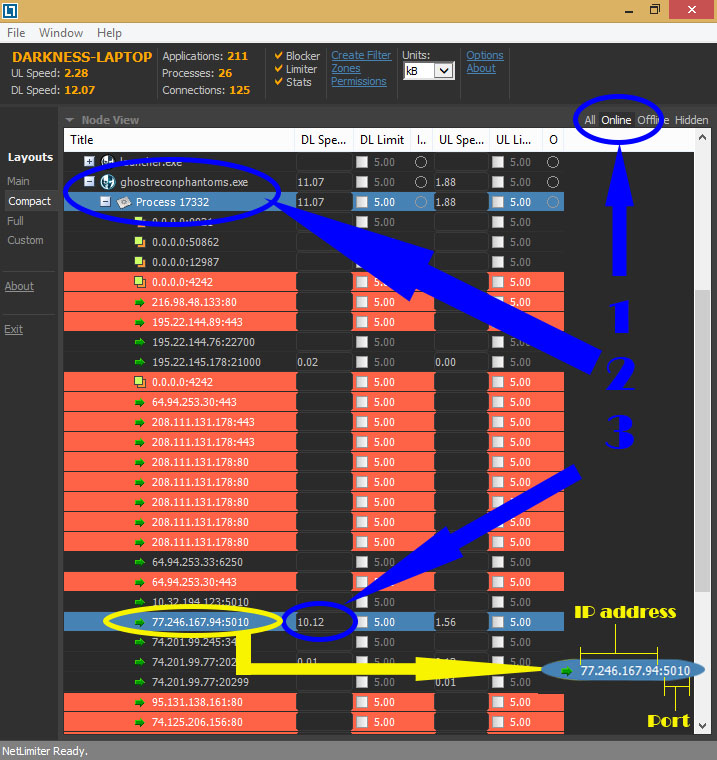Click green arrow icon for 74.125.206.156:80
This screenshot has height=760, width=717.
[140, 722]
